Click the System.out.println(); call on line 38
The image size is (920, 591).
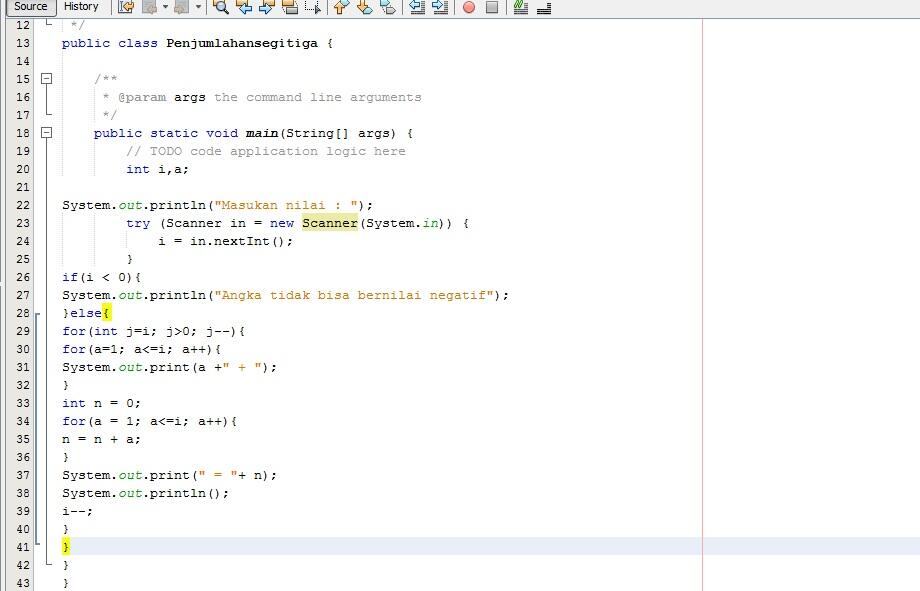pyautogui.click(x=146, y=493)
